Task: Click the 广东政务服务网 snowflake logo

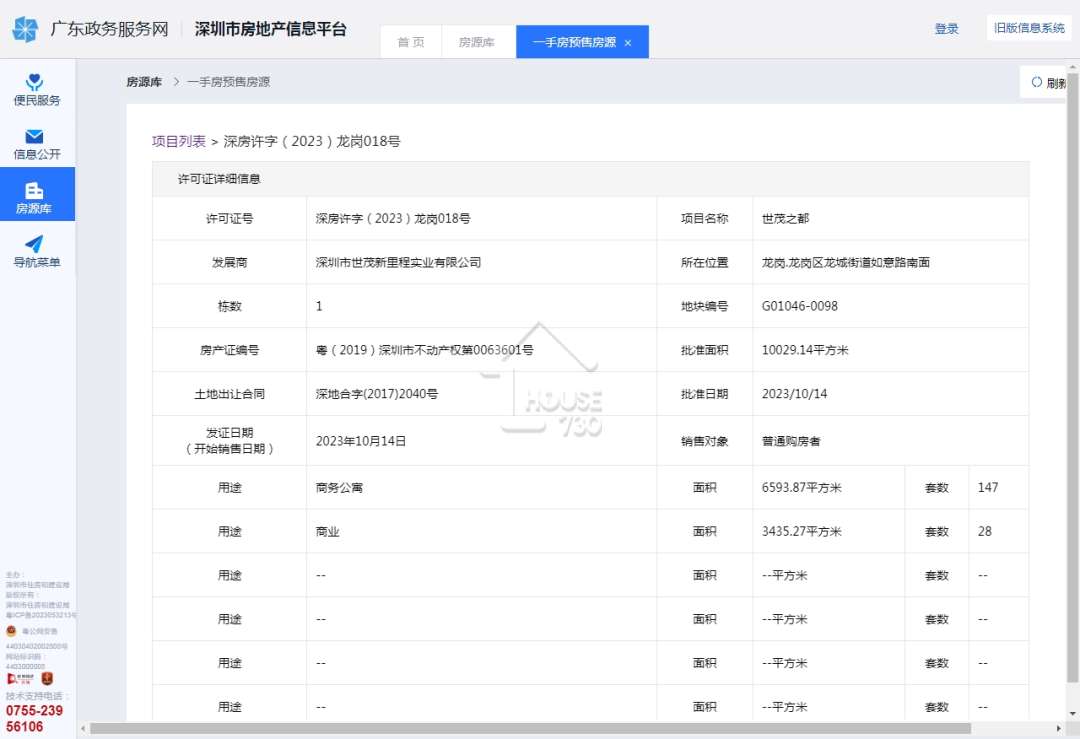Action: pyautogui.click(x=25, y=29)
